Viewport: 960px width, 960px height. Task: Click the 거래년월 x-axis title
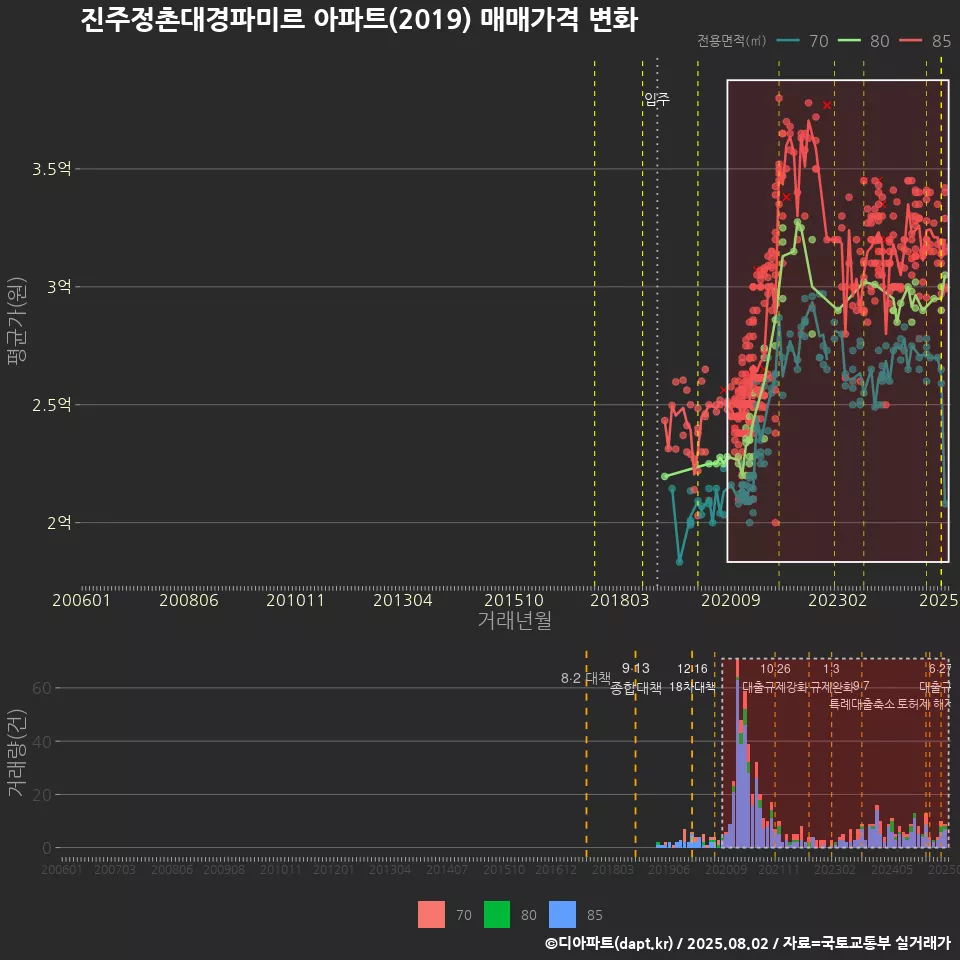pos(515,620)
